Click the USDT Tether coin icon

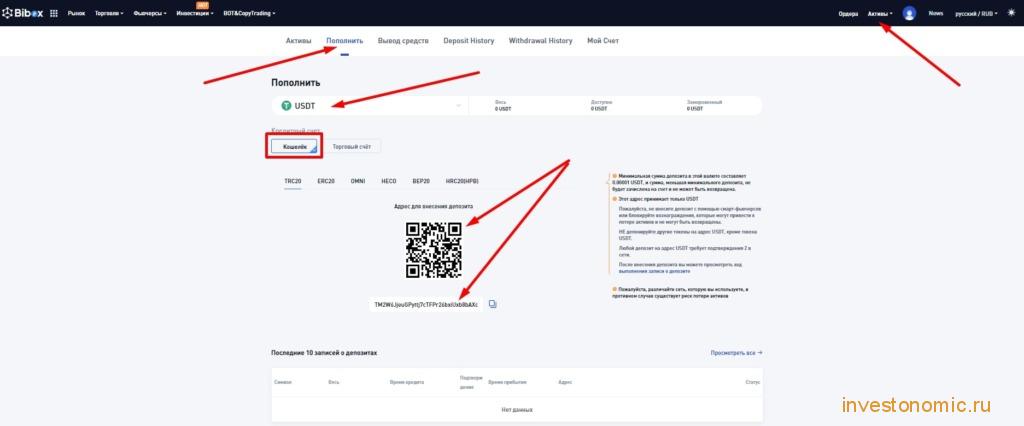(286, 105)
